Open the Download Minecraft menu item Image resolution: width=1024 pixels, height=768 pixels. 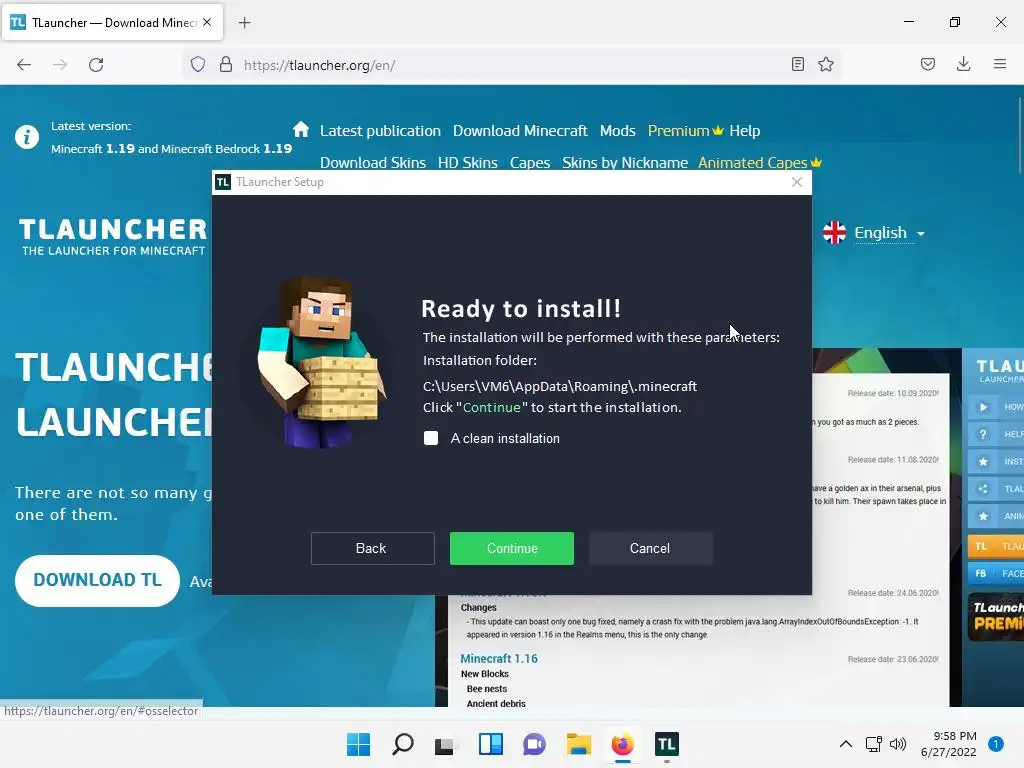click(x=520, y=131)
